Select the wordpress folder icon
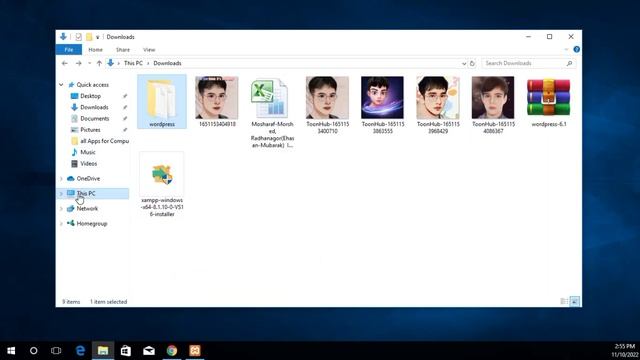Screen dimensions: 640x360 [x=162, y=102]
